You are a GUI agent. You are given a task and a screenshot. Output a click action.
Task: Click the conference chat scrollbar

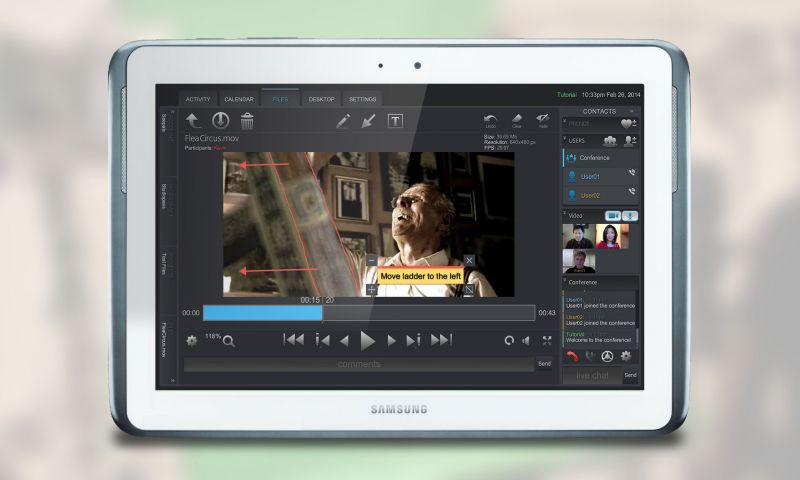pos(637,336)
